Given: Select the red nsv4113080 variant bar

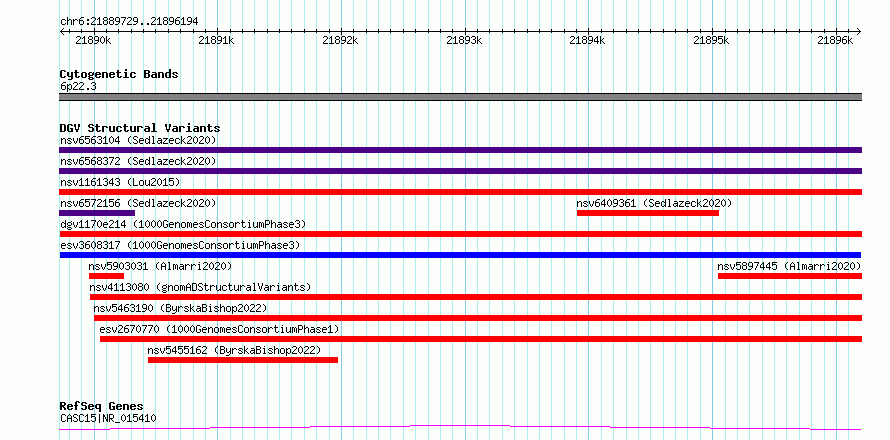Looking at the screenshot, I should pyautogui.click(x=476, y=297).
